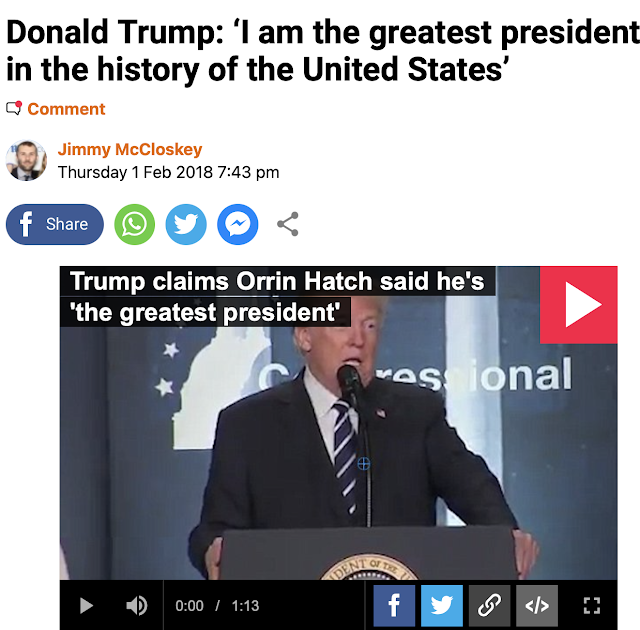Click the 0:00 elapsed time display
640x630 pixels.
click(189, 606)
